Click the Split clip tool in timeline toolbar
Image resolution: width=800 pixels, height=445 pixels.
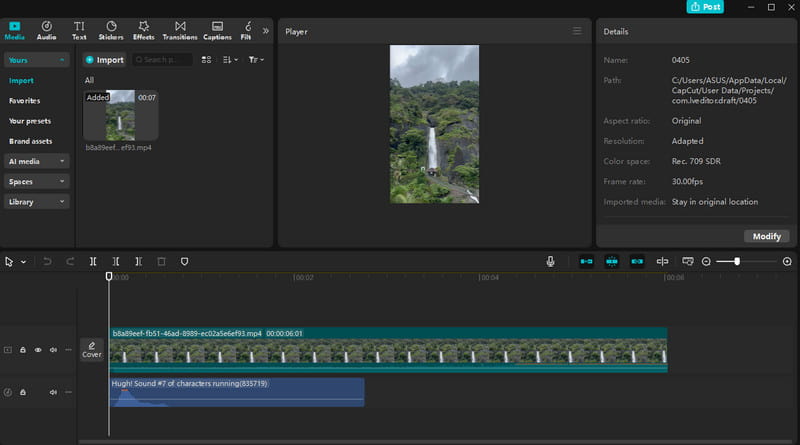tap(93, 261)
